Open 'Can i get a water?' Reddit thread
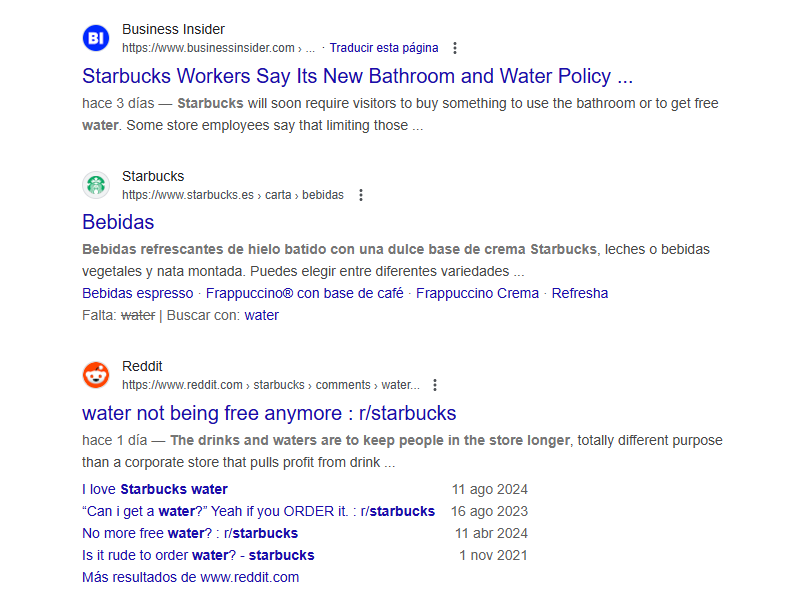Viewport: 791px width, 614px height. click(258, 512)
